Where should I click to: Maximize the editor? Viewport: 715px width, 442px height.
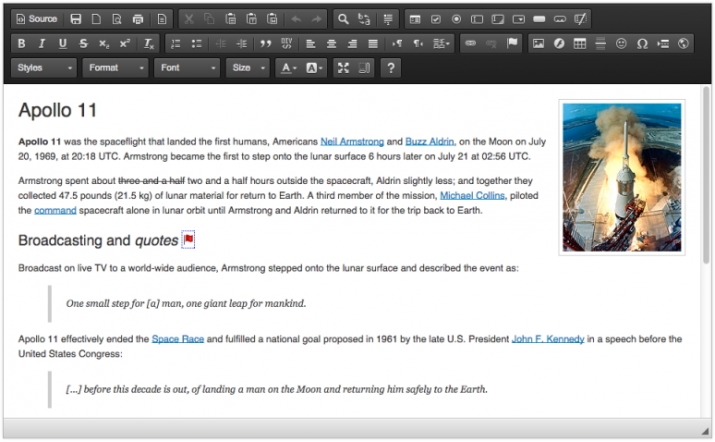point(343,68)
